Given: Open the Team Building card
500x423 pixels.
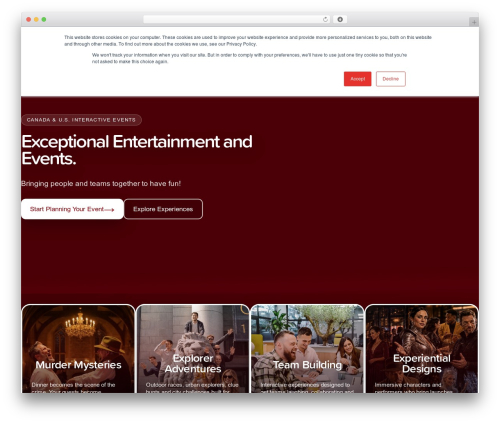Looking at the screenshot, I should (x=307, y=349).
